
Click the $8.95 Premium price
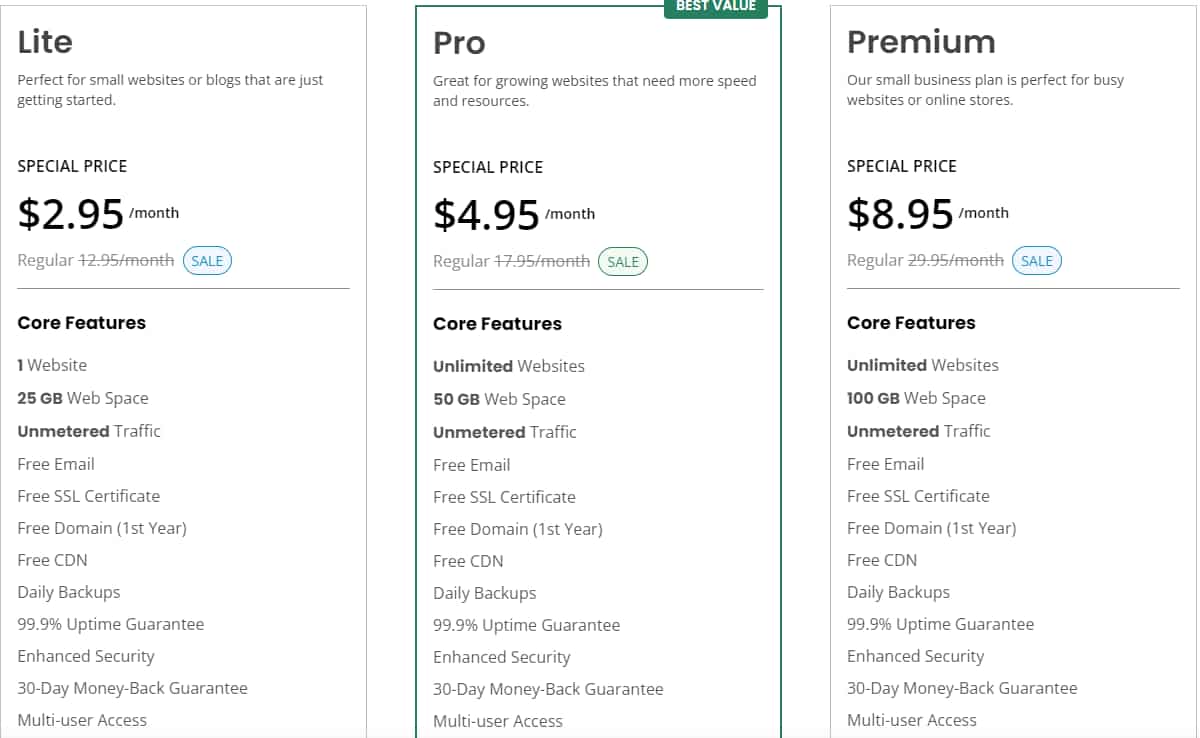900,214
